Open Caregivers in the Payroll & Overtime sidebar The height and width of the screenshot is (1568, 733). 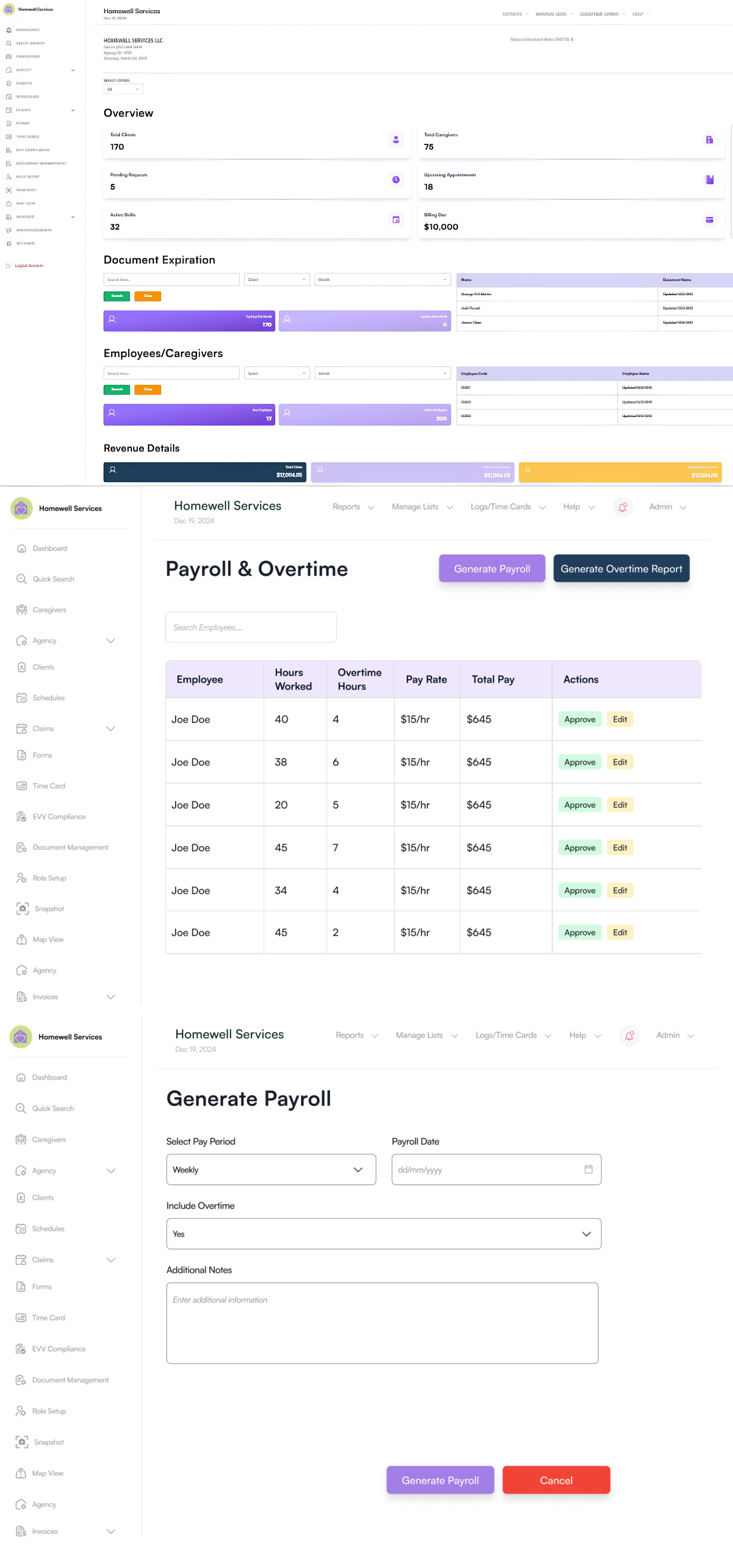[41, 610]
